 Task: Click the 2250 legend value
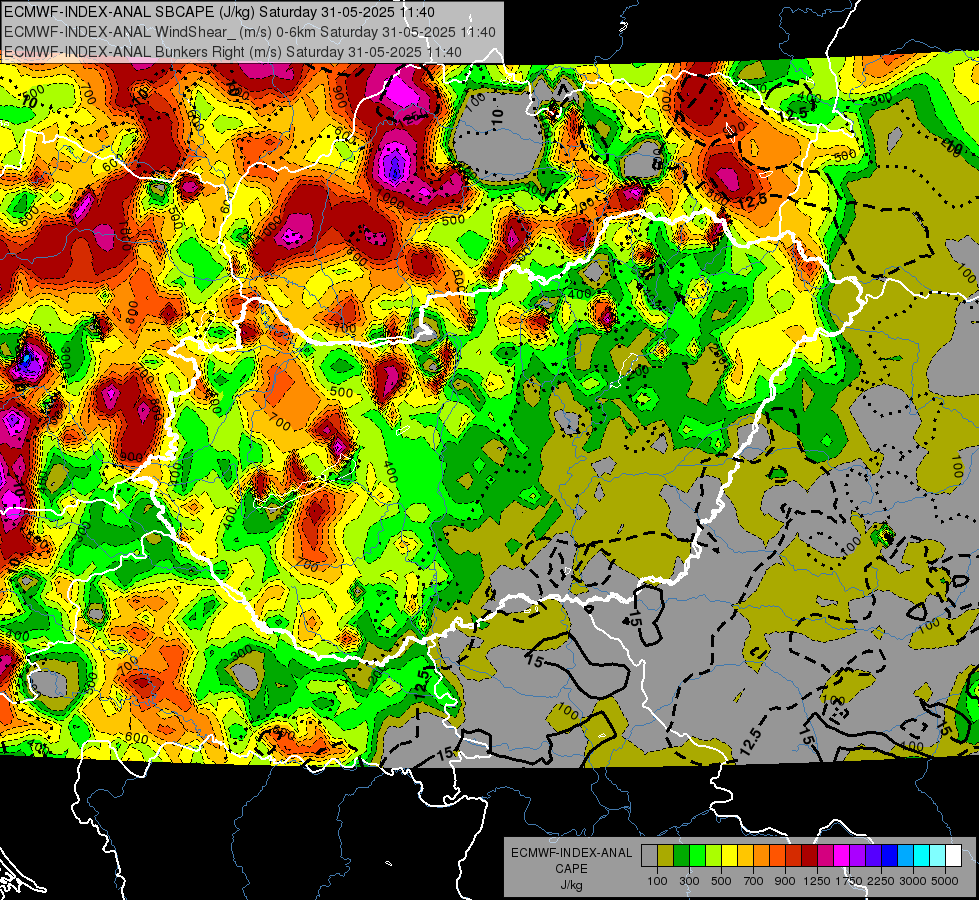(x=881, y=881)
